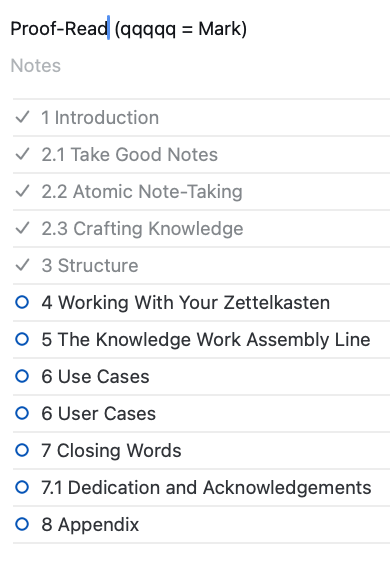
Task: Uncheck the 3 Structure checkmark
Action: pos(22,265)
